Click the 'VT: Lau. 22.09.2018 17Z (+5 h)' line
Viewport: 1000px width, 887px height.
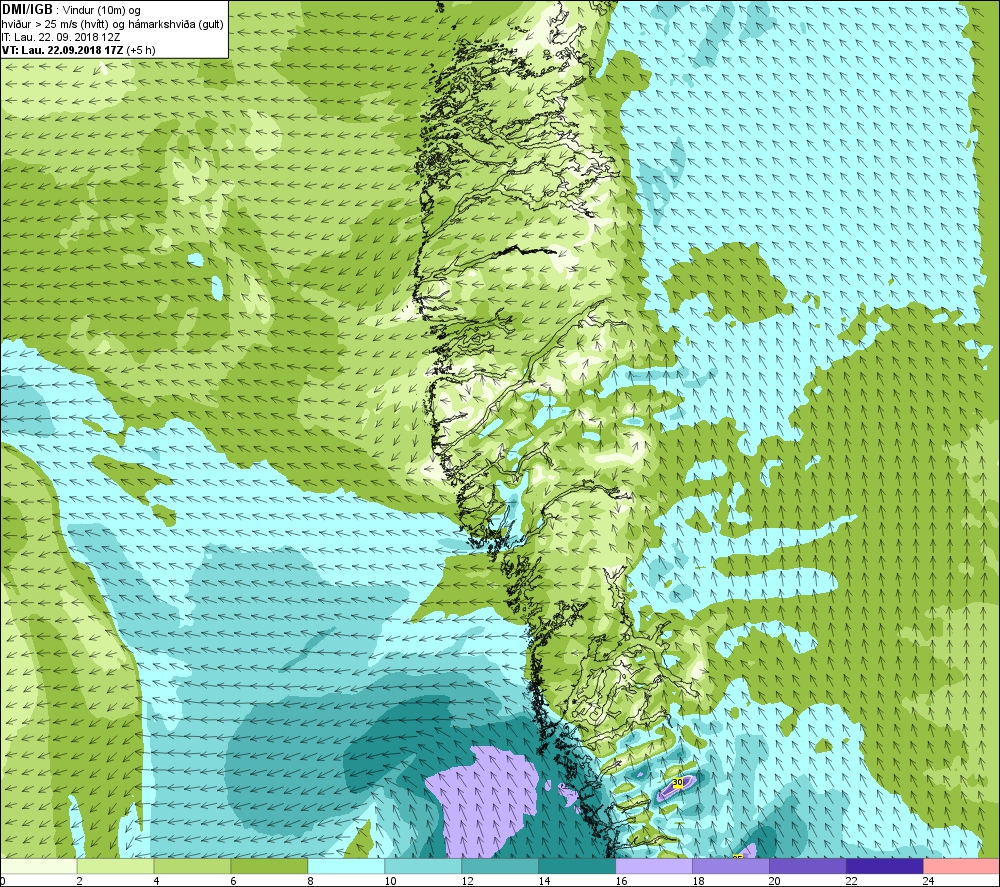click(x=78, y=50)
